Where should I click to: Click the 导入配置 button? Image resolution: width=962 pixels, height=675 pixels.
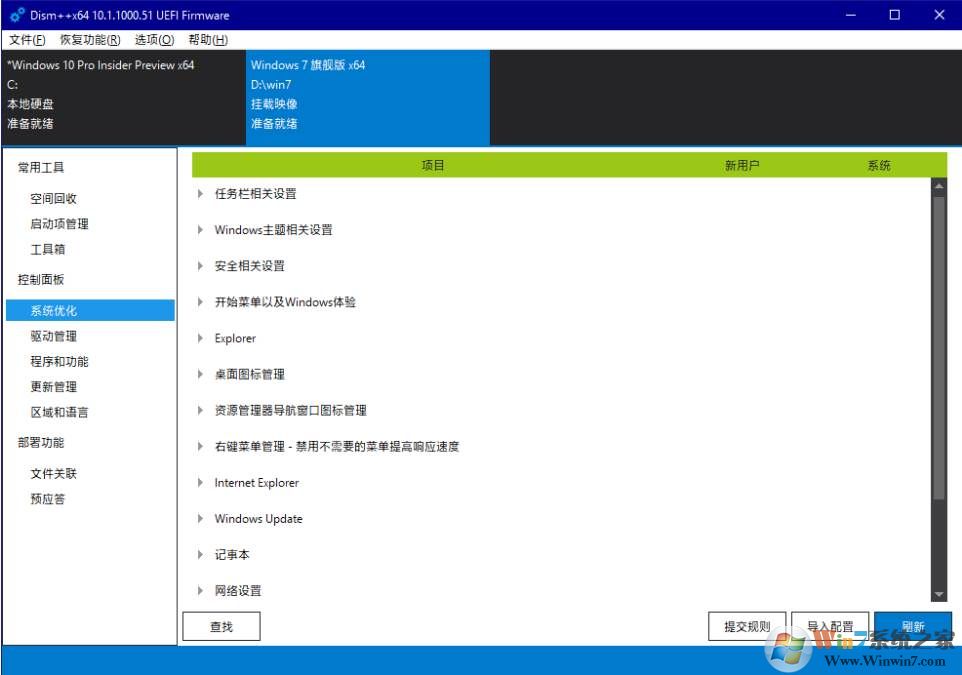(x=830, y=627)
